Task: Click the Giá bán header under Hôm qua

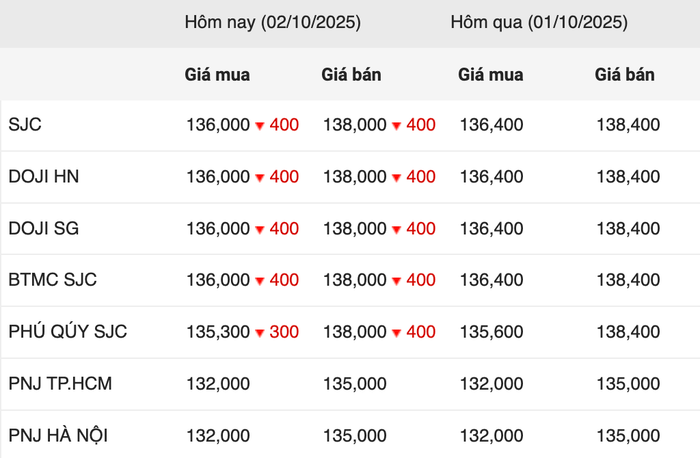Action: tap(625, 74)
